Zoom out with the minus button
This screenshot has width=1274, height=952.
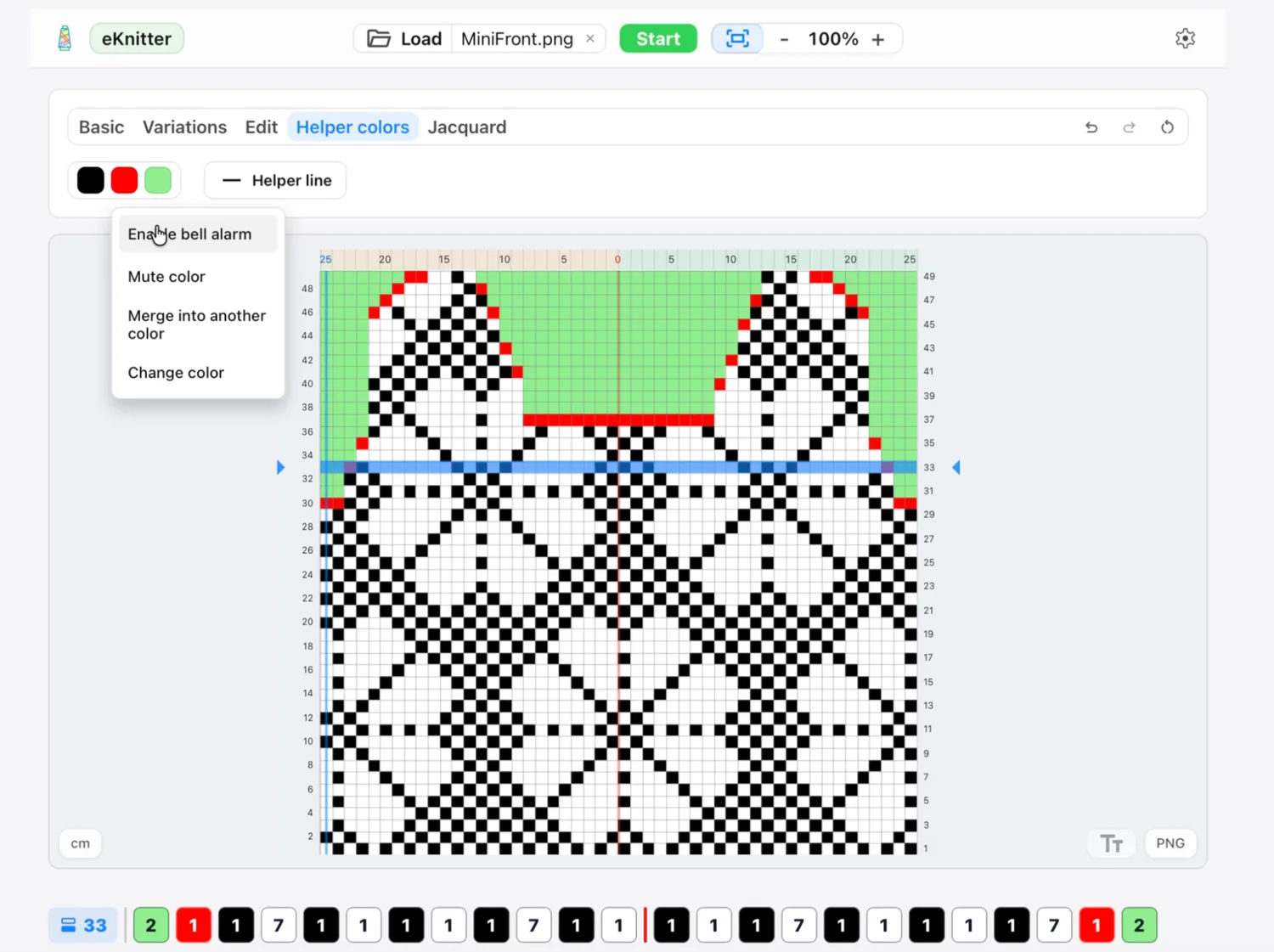pyautogui.click(x=784, y=39)
